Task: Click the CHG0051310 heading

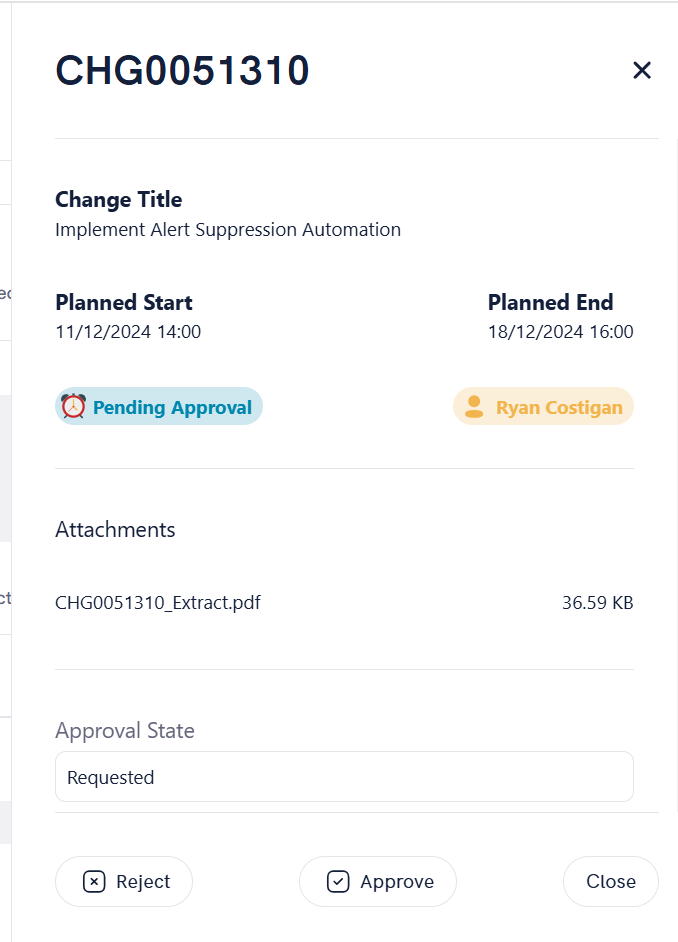Action: [183, 70]
